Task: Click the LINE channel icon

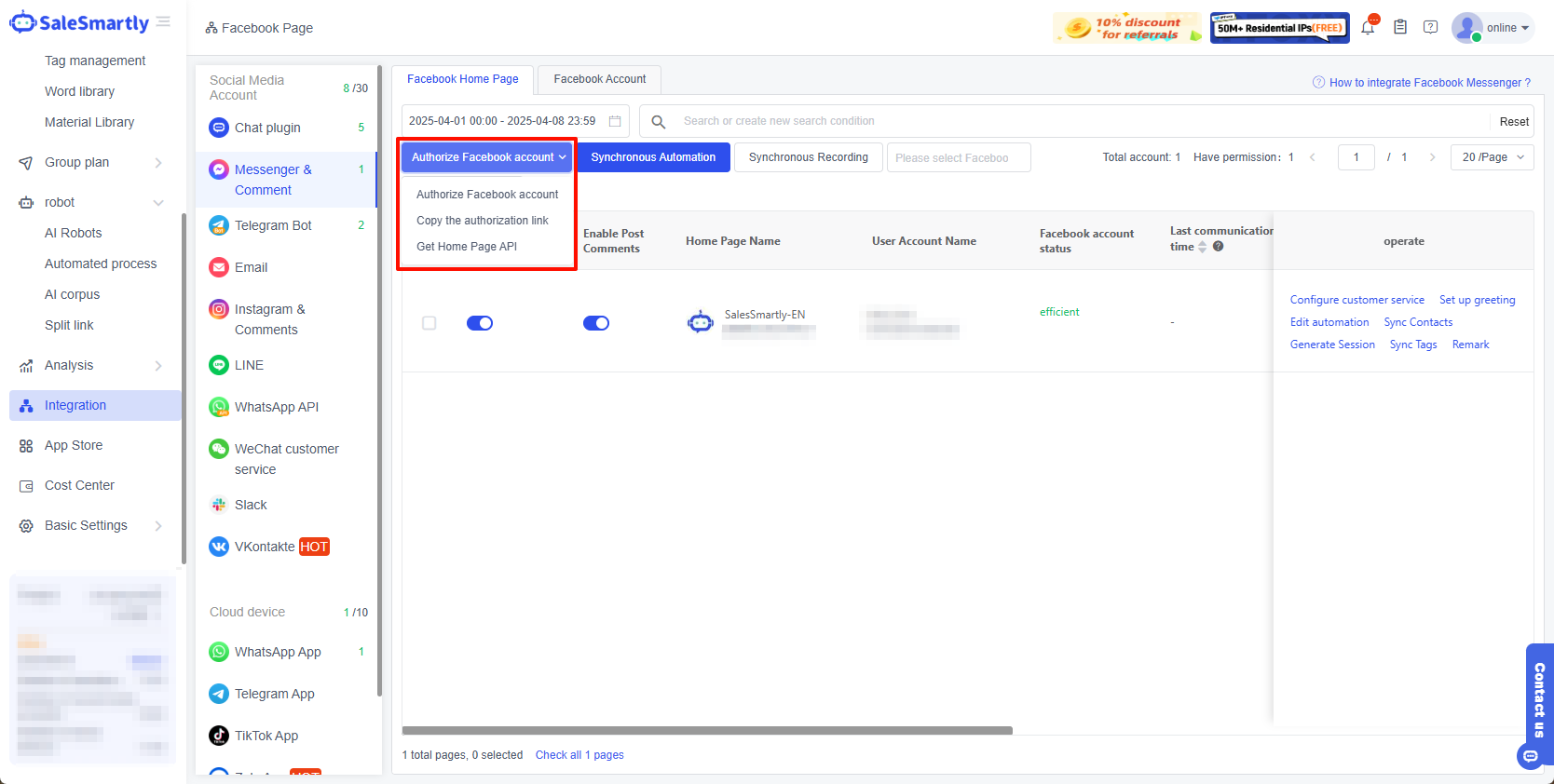Action: click(219, 365)
